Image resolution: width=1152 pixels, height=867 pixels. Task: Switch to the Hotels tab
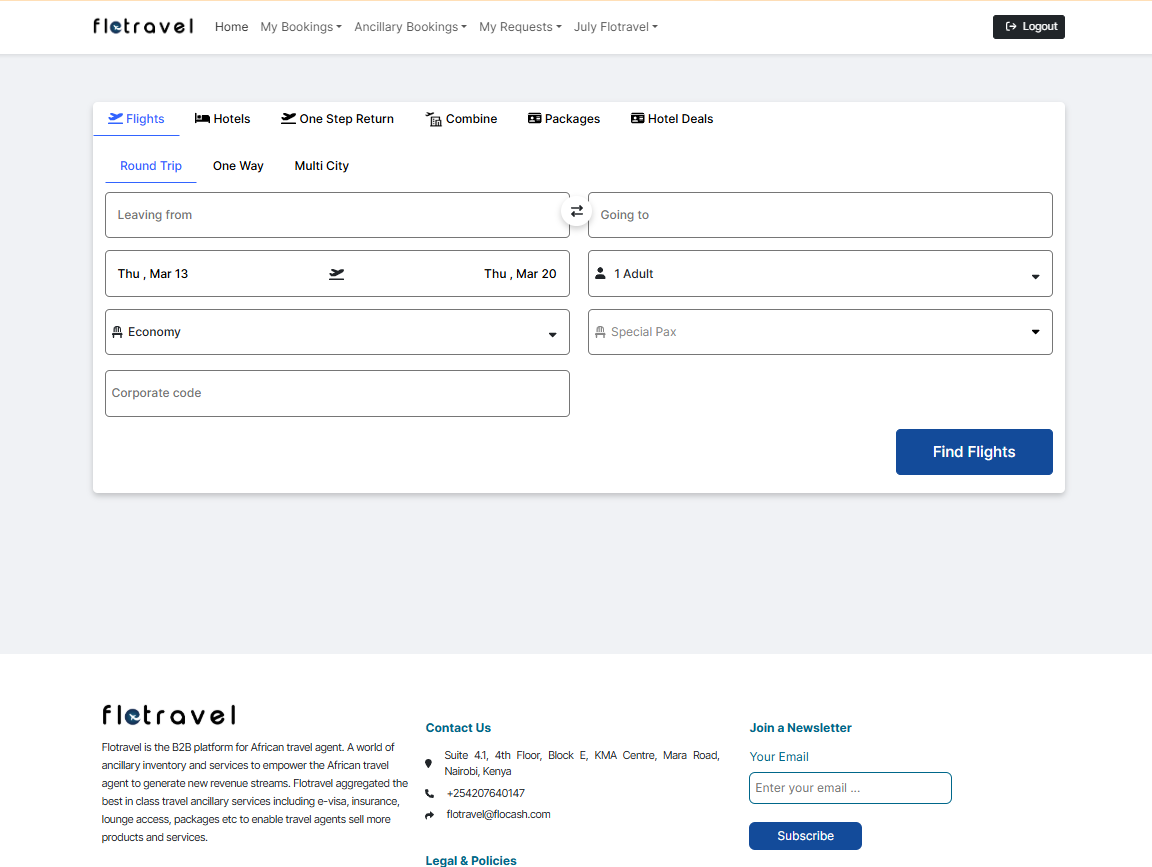(223, 119)
